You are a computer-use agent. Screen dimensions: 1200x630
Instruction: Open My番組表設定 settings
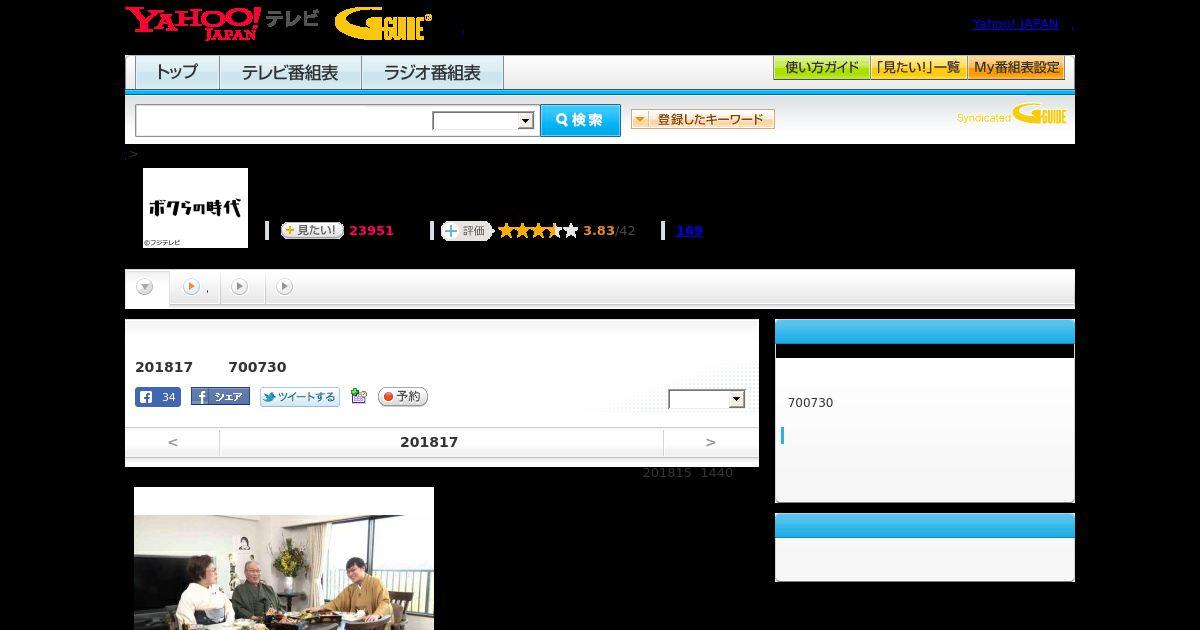tap(1016, 68)
